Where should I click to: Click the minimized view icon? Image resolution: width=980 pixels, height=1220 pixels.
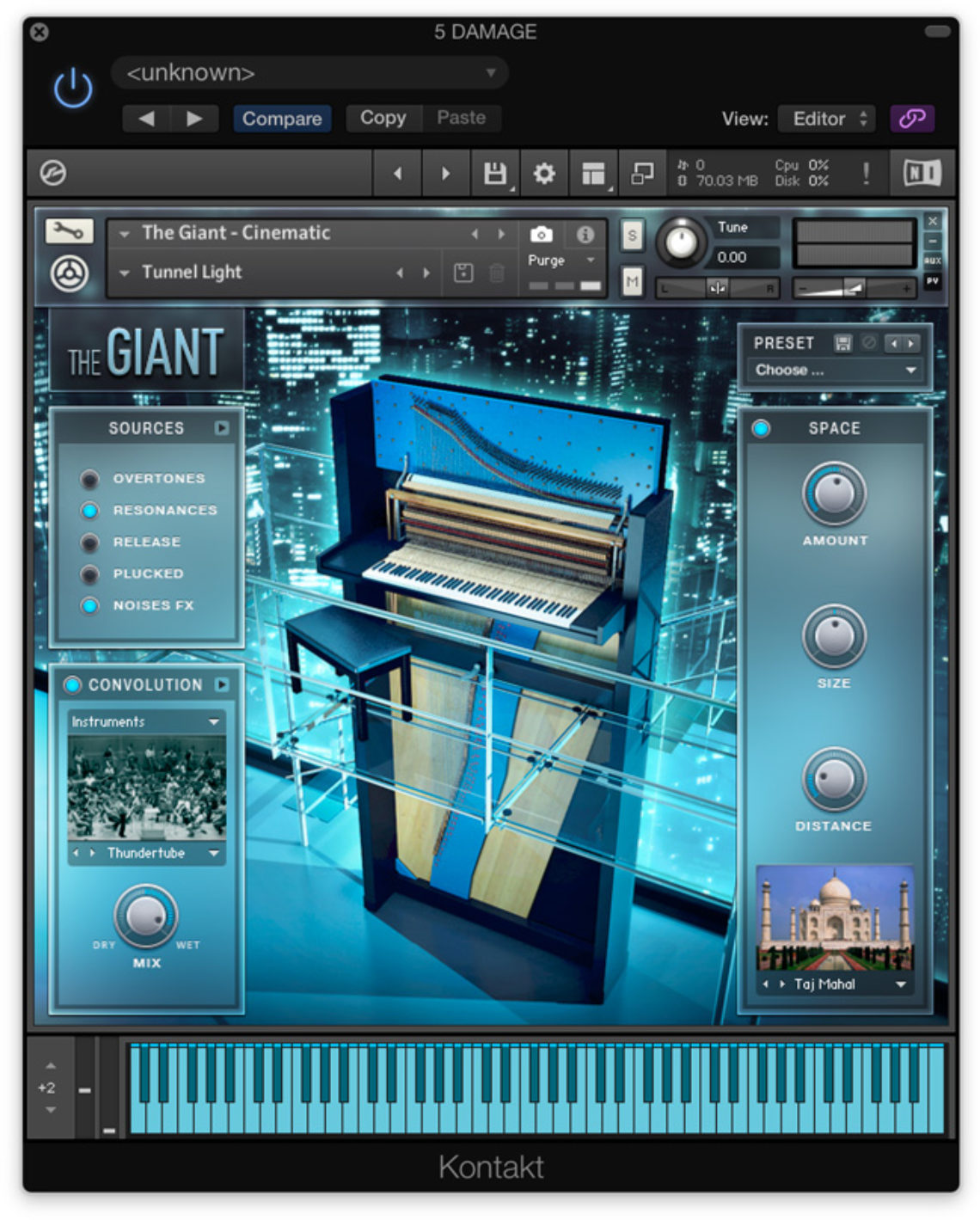pos(642,174)
